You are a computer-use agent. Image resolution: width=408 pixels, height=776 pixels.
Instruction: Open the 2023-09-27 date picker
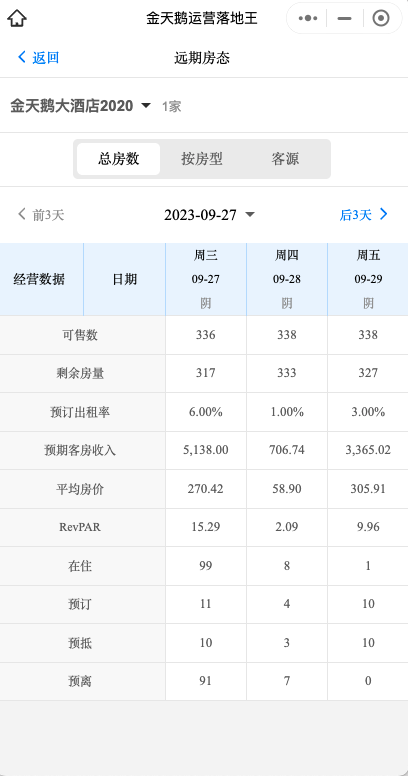pyautogui.click(x=209, y=215)
